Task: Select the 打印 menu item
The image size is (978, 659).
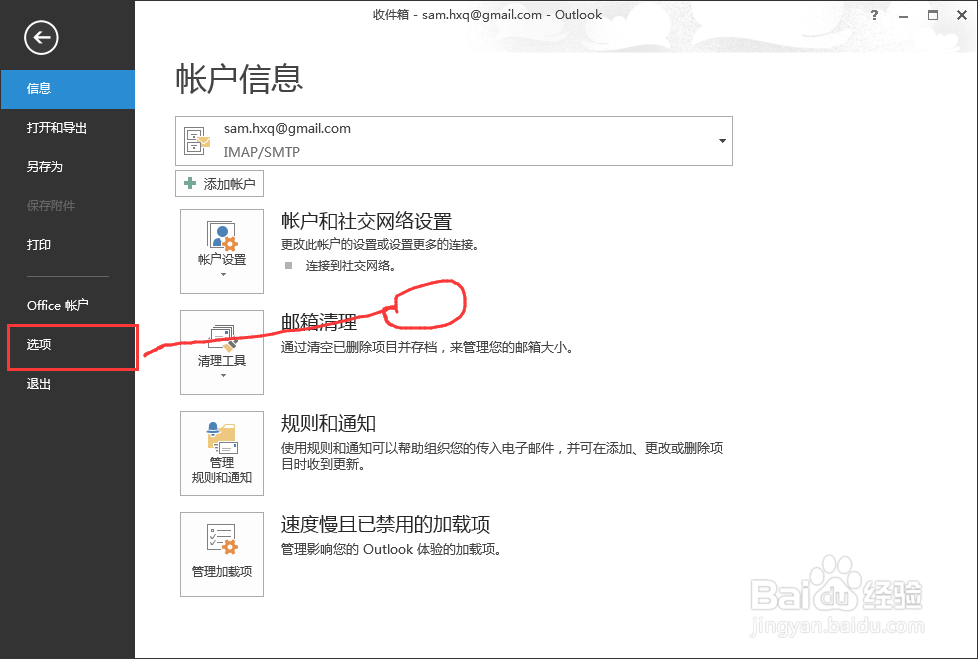Action: (67, 244)
